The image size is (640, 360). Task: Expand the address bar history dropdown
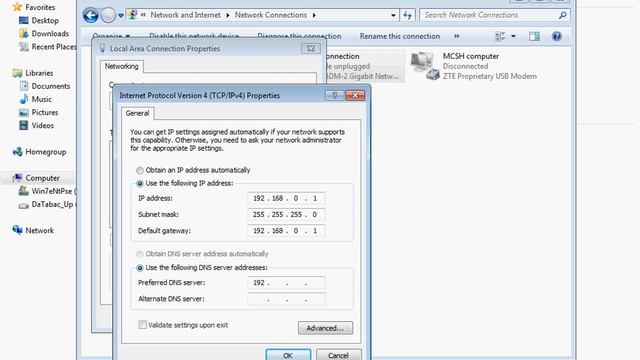(x=393, y=16)
